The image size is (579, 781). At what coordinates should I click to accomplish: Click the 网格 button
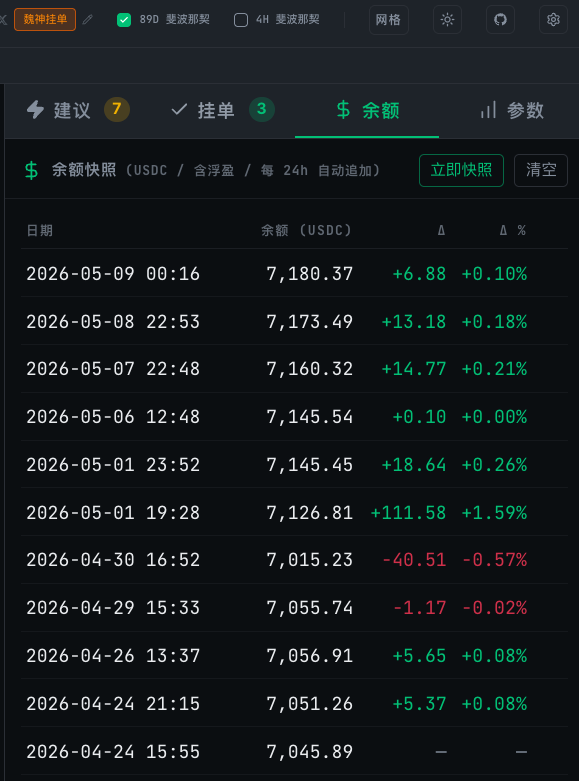tap(389, 19)
